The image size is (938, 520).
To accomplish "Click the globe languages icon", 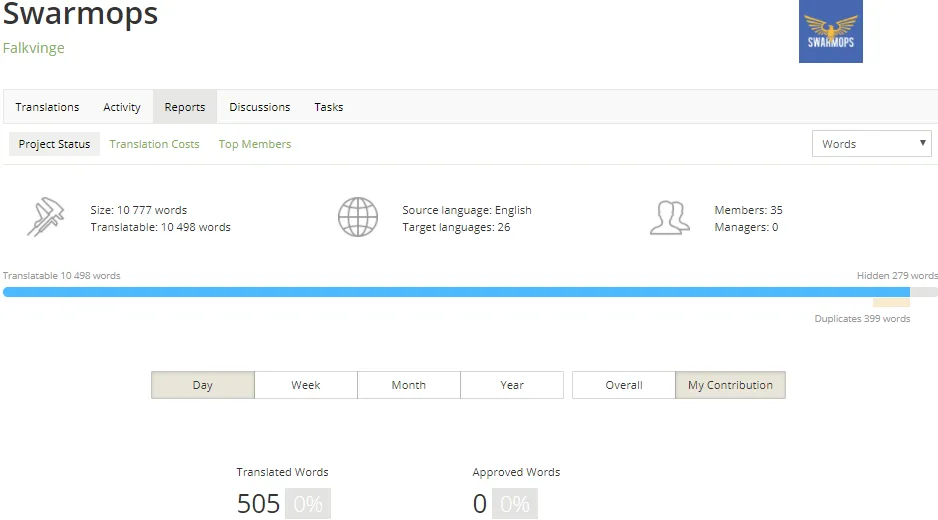I will pos(358,217).
